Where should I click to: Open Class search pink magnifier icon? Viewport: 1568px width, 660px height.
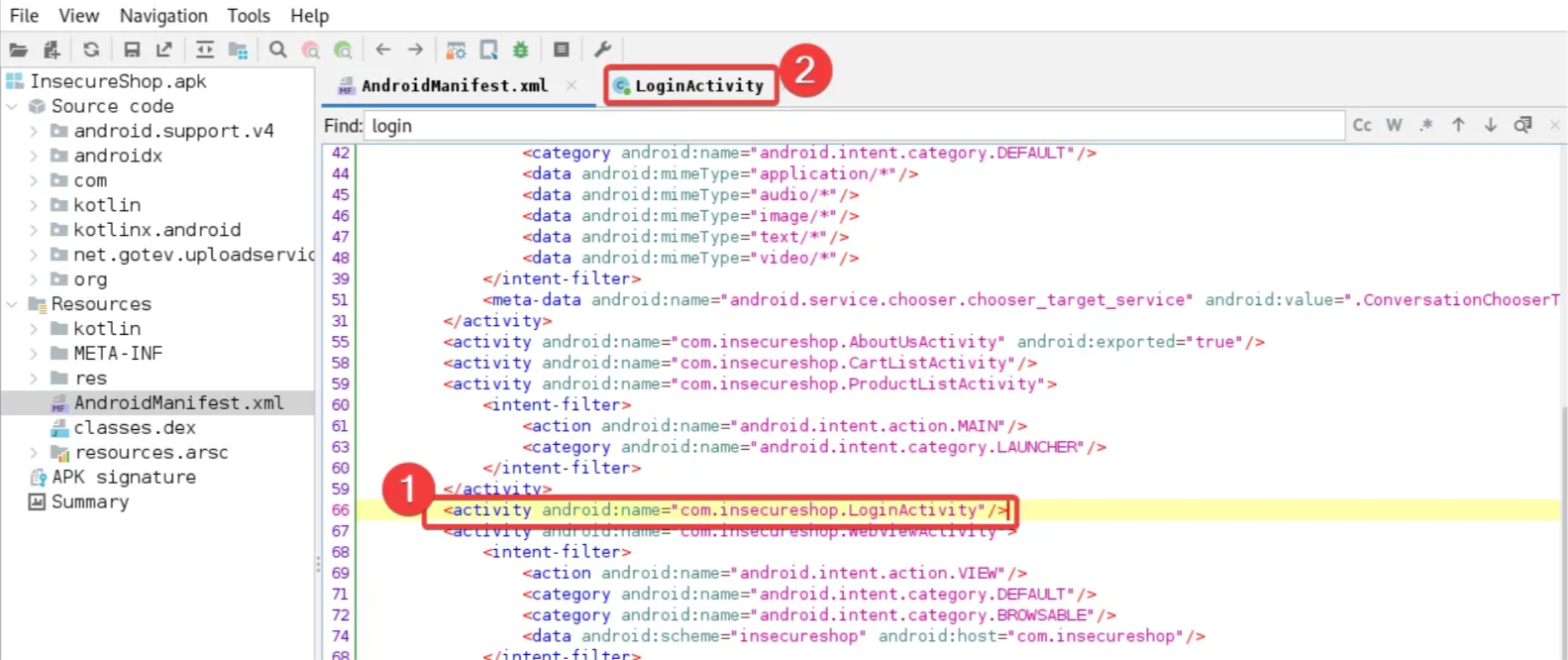311,50
